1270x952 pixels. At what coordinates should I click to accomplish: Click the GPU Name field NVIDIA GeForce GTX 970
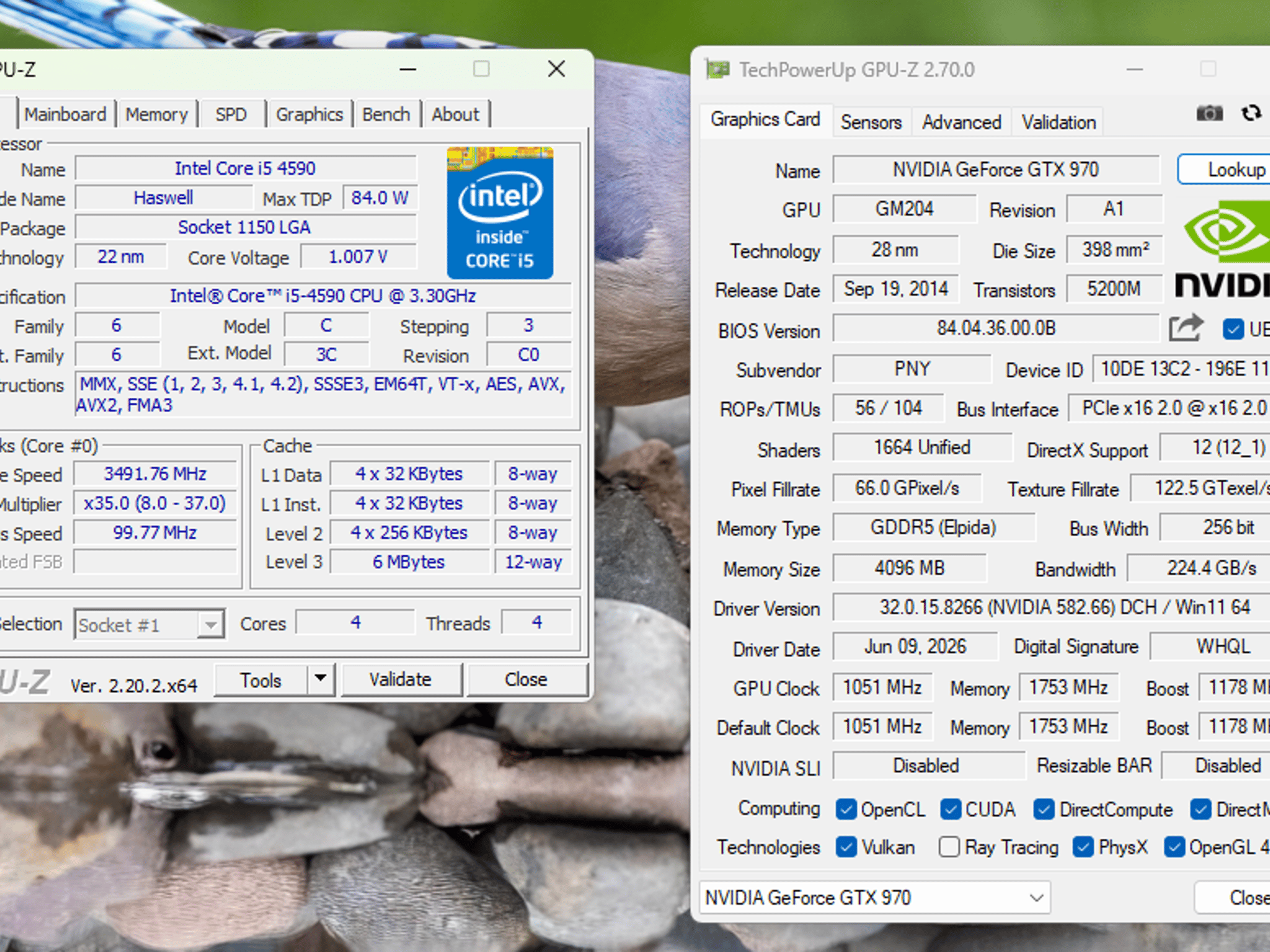[996, 169]
